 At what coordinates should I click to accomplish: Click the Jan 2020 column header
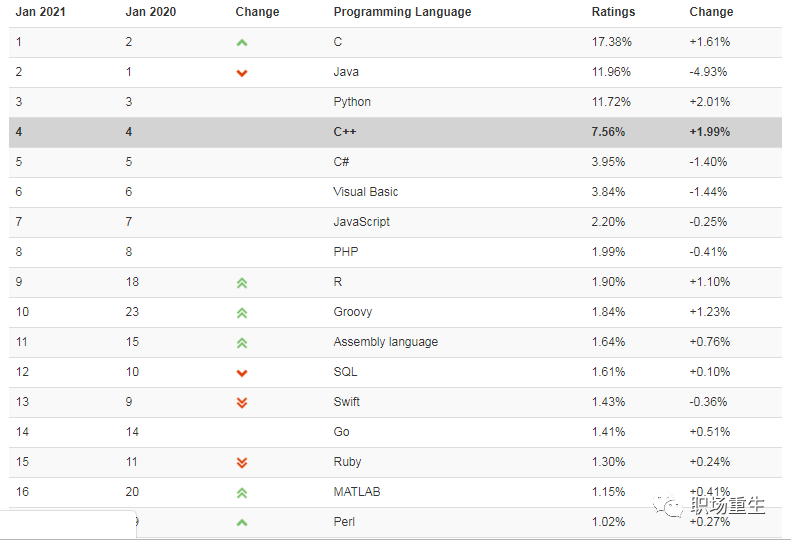pos(150,12)
